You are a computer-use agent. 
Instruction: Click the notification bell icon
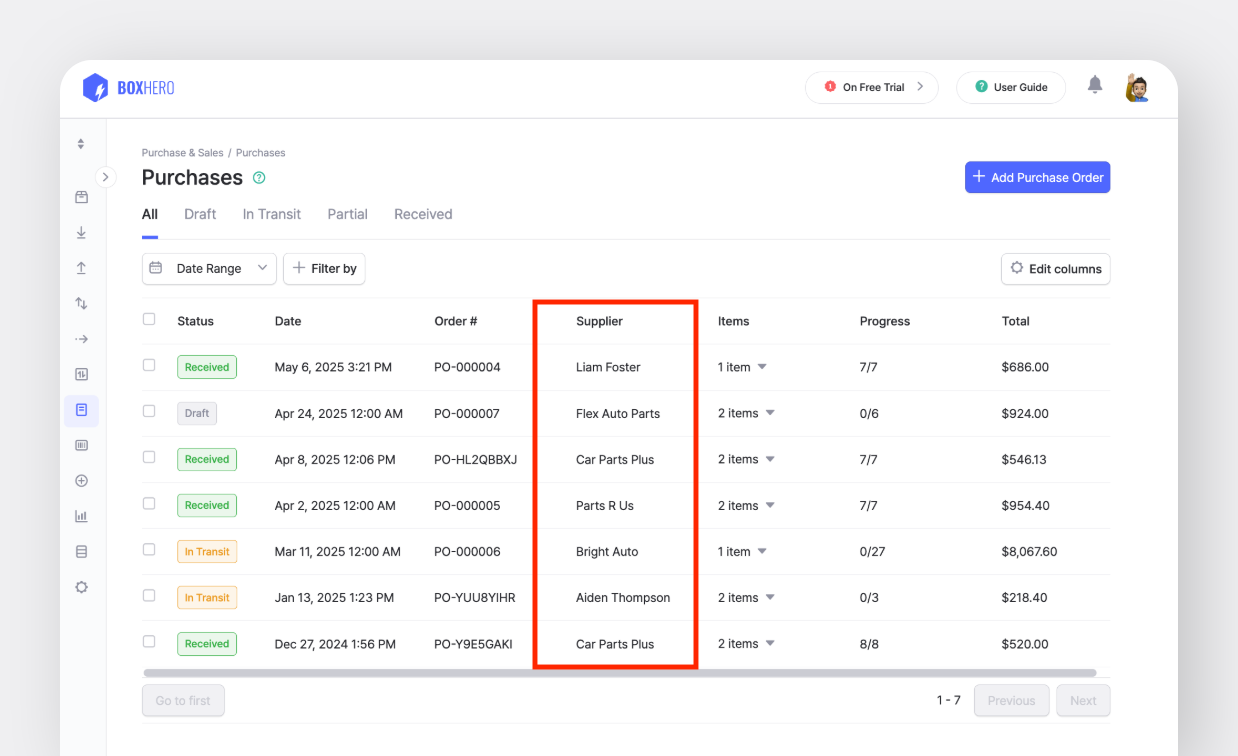coord(1095,85)
